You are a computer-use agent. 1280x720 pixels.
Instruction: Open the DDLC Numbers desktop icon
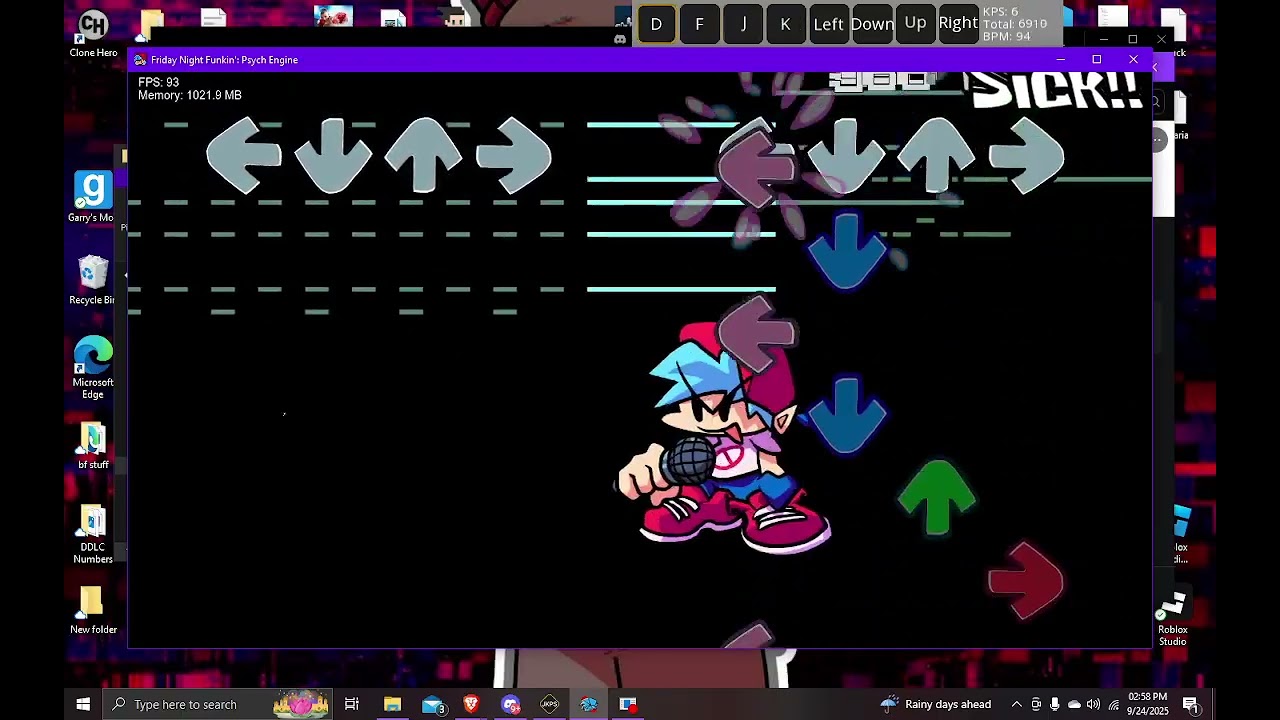click(x=93, y=535)
